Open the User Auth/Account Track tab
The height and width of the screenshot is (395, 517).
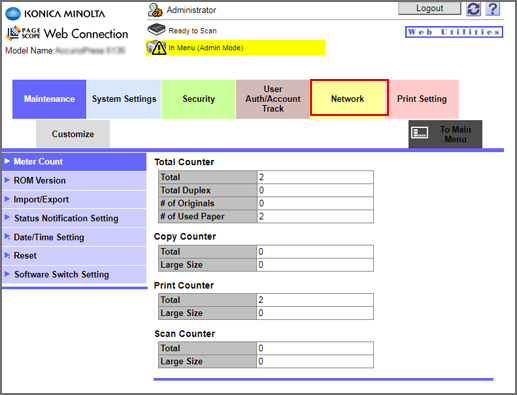273,99
